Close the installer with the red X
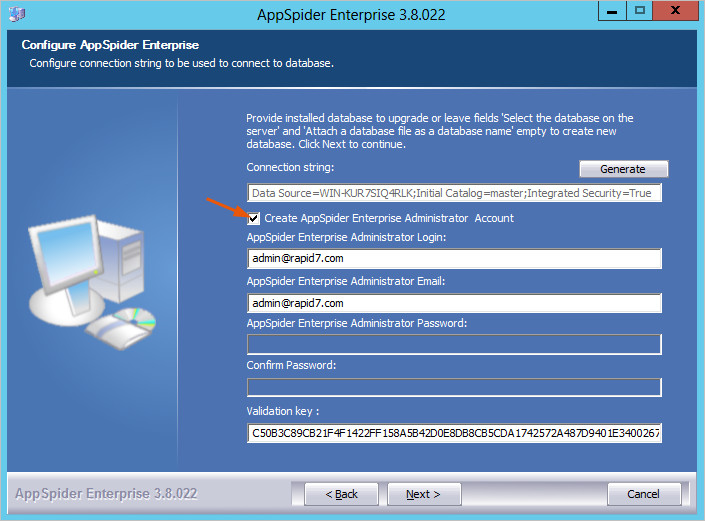This screenshot has height=521, width=705. [x=674, y=12]
